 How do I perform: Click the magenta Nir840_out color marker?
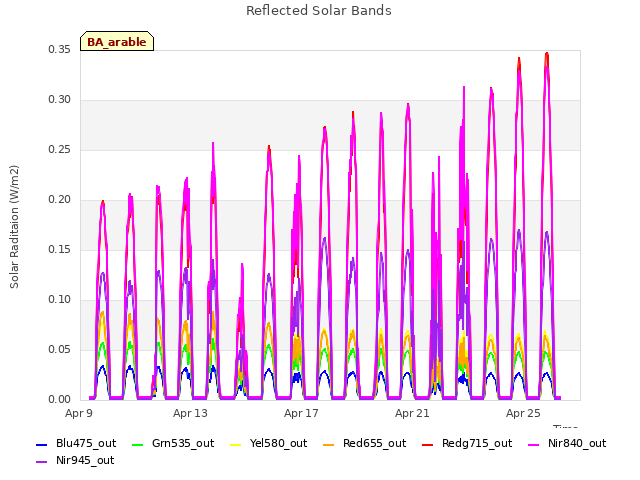[534, 444]
